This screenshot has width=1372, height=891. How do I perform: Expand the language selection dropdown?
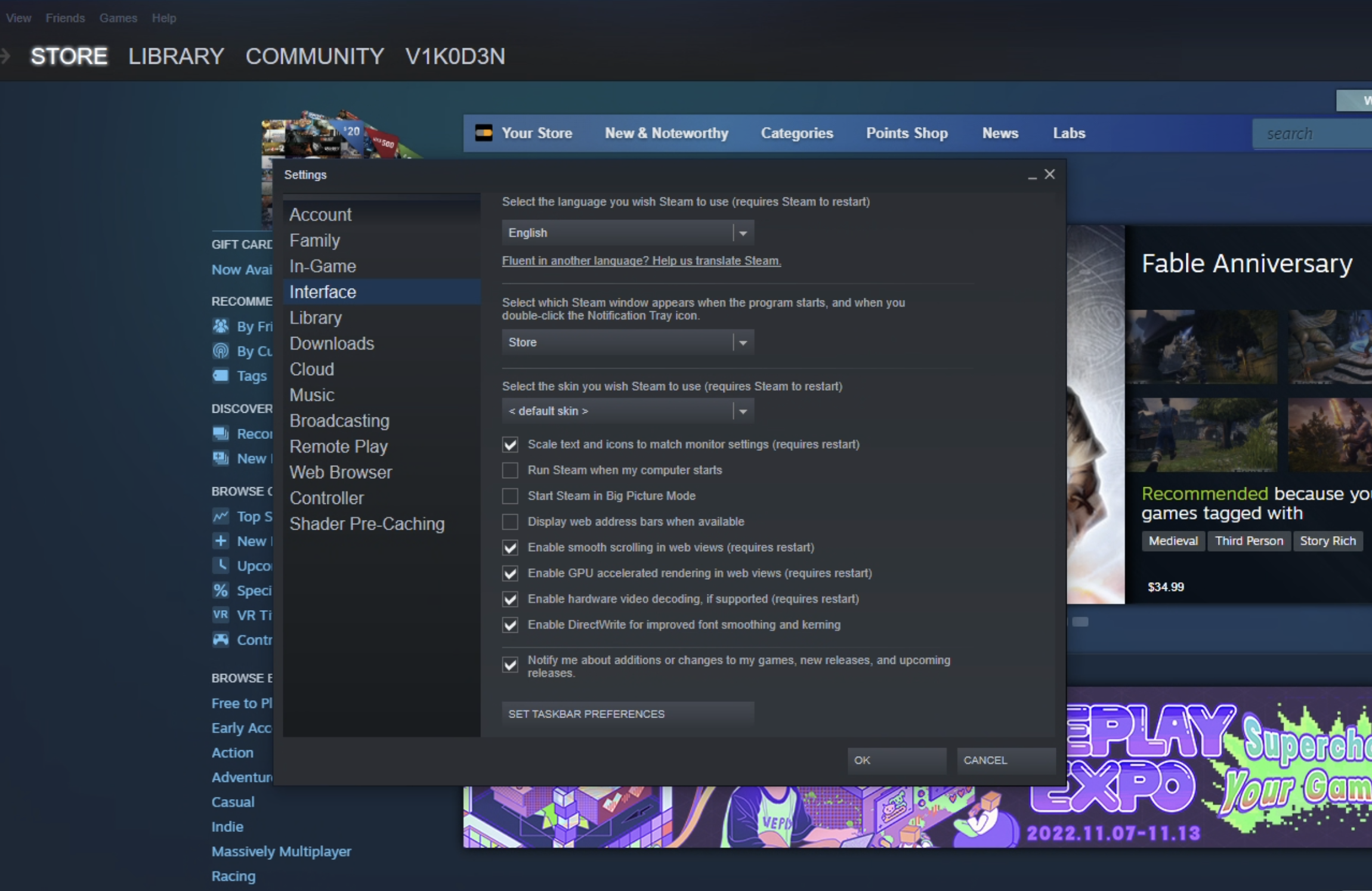[x=743, y=232]
